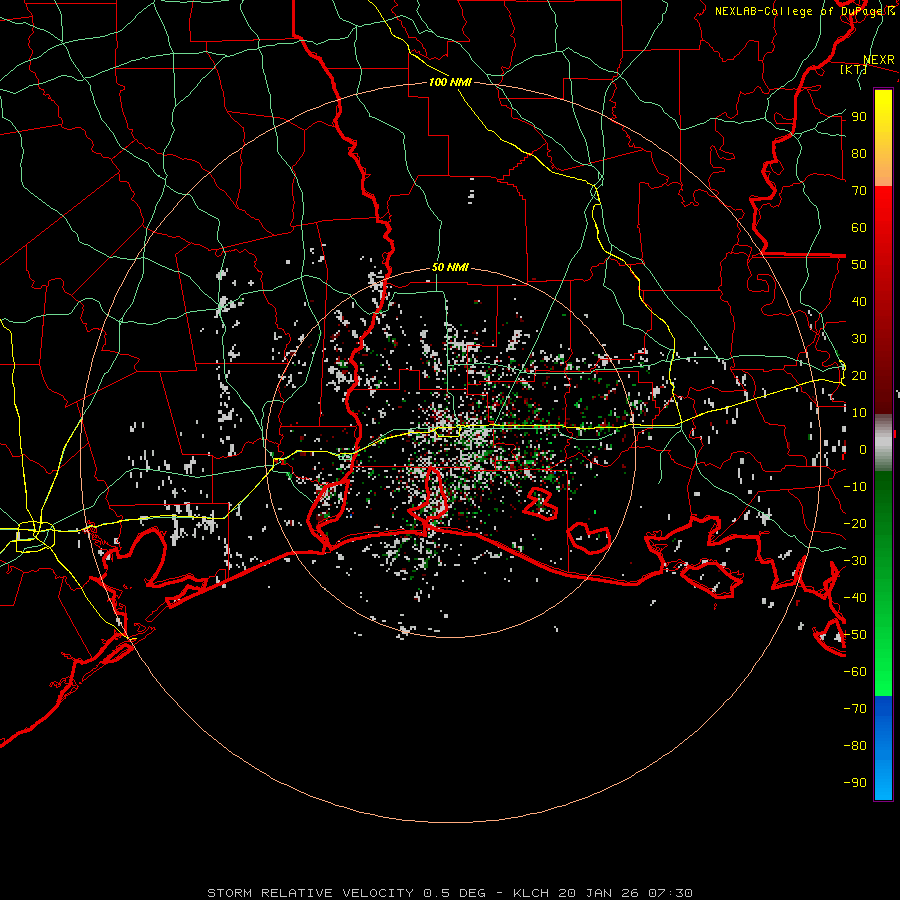This screenshot has height=900, width=900.
Task: Click the "90" value on velocity scale
Action: [859, 117]
